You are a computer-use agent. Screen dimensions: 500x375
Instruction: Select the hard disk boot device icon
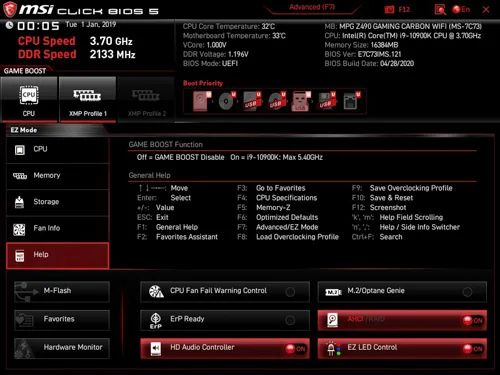pos(201,101)
